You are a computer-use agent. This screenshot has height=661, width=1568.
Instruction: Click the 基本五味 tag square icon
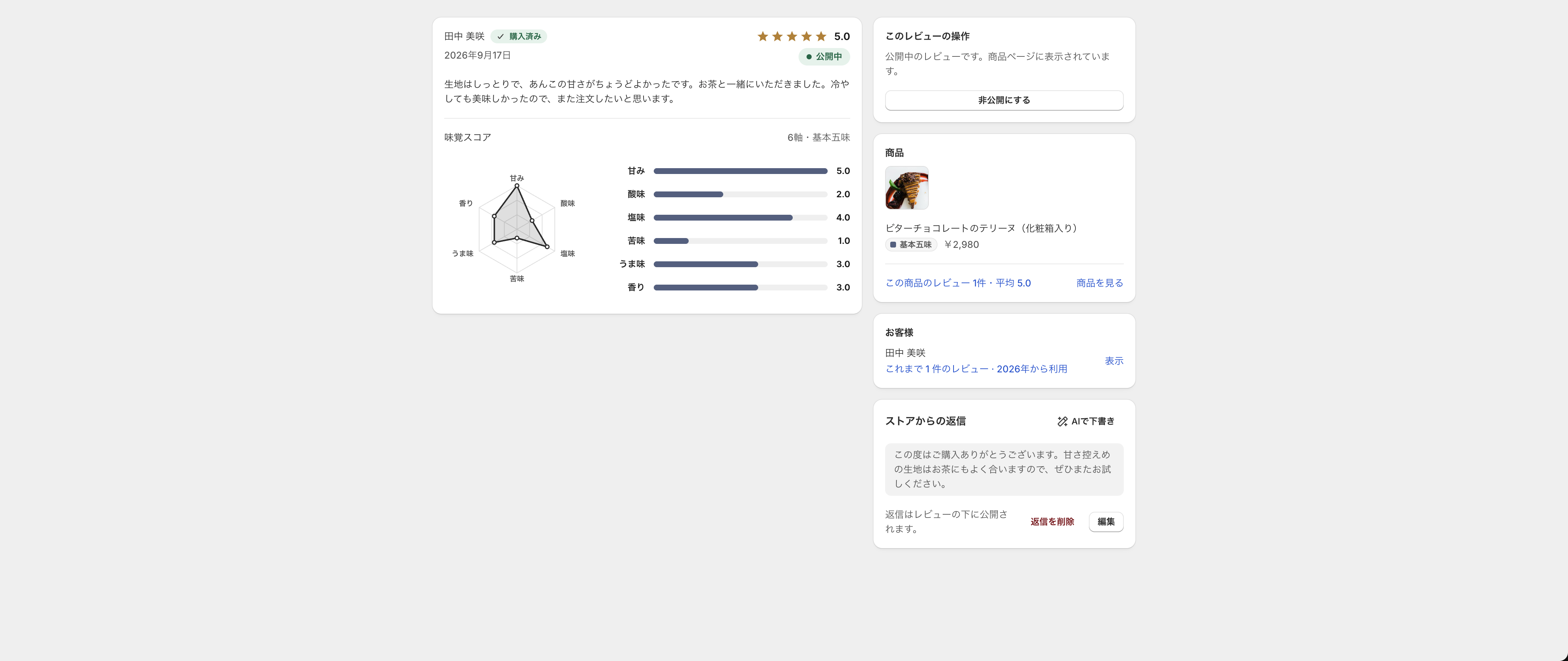click(893, 245)
